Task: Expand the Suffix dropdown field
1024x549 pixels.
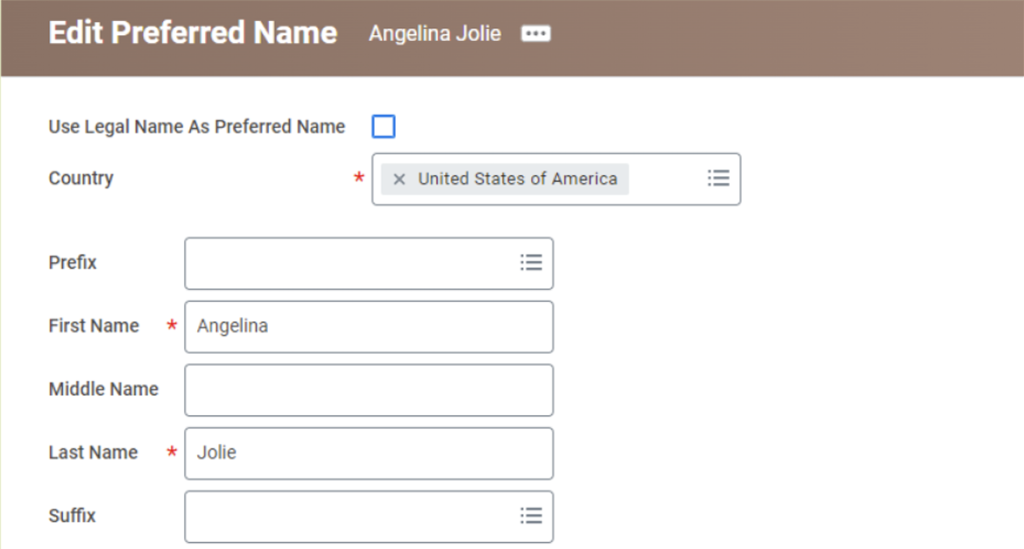Action: coord(369,516)
